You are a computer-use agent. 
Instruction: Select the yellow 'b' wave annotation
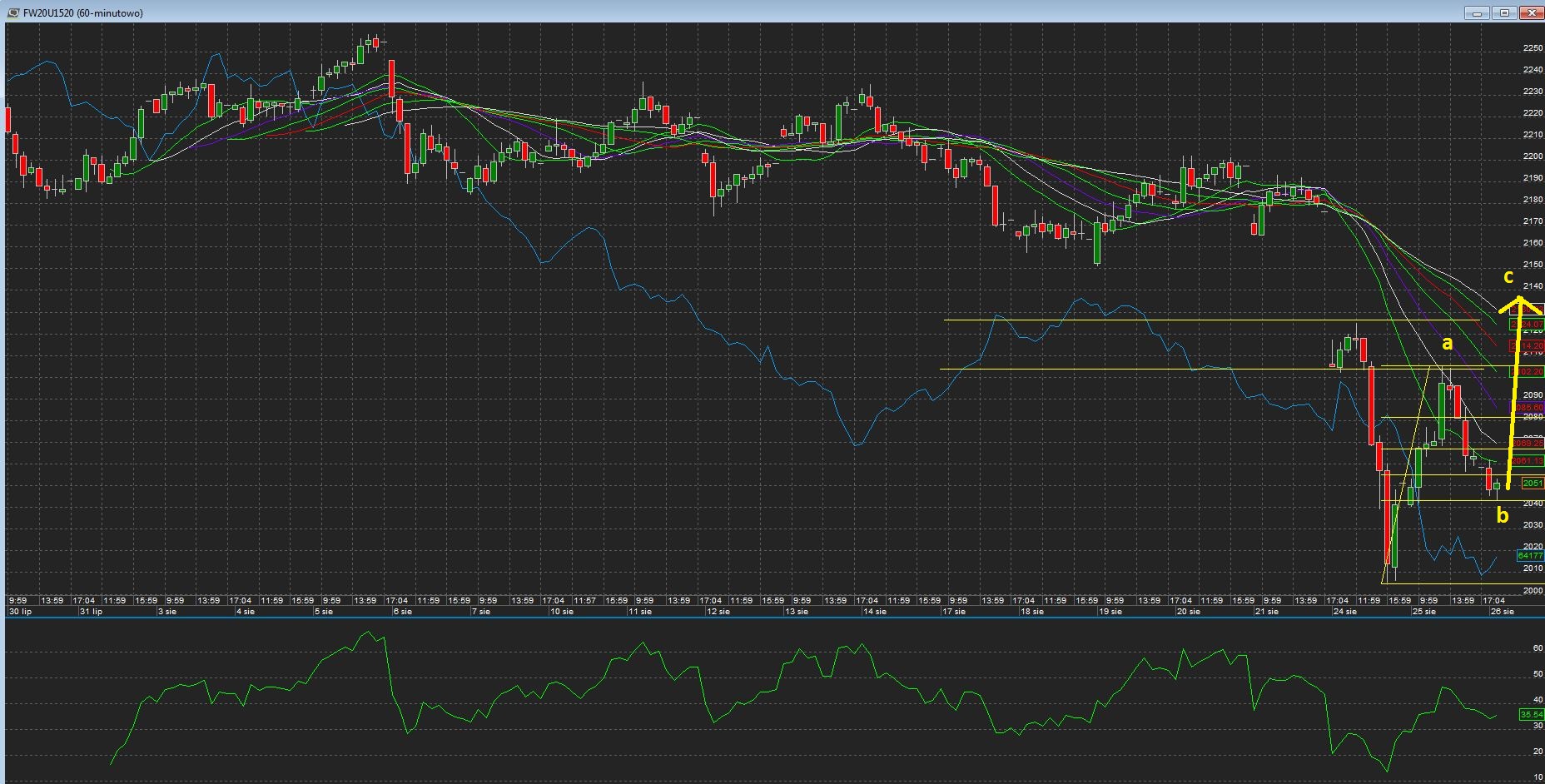tap(1503, 516)
